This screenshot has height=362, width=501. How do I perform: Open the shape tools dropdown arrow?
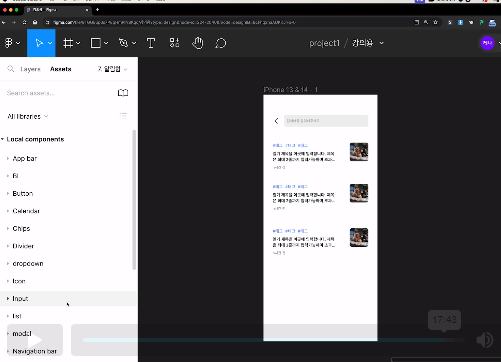(x=106, y=43)
